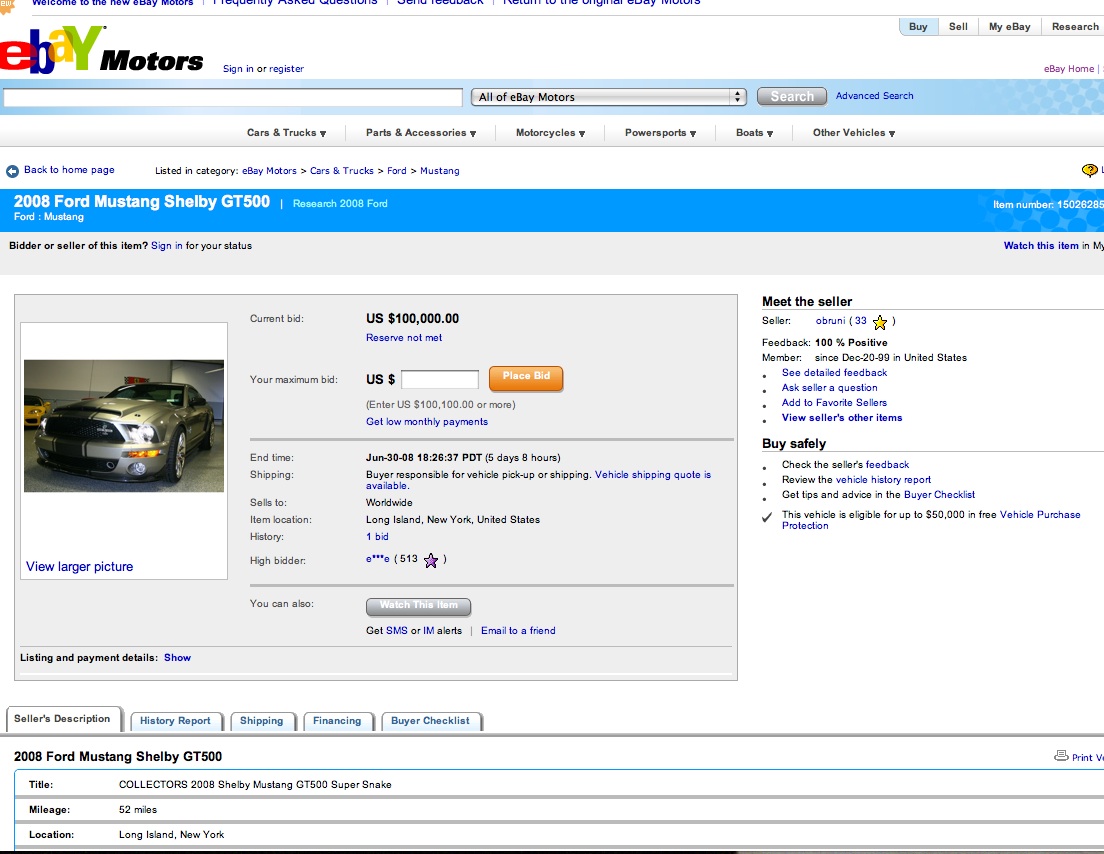Open the Ask seller a question link
Image resolution: width=1104 pixels, height=854 pixels.
click(x=829, y=388)
